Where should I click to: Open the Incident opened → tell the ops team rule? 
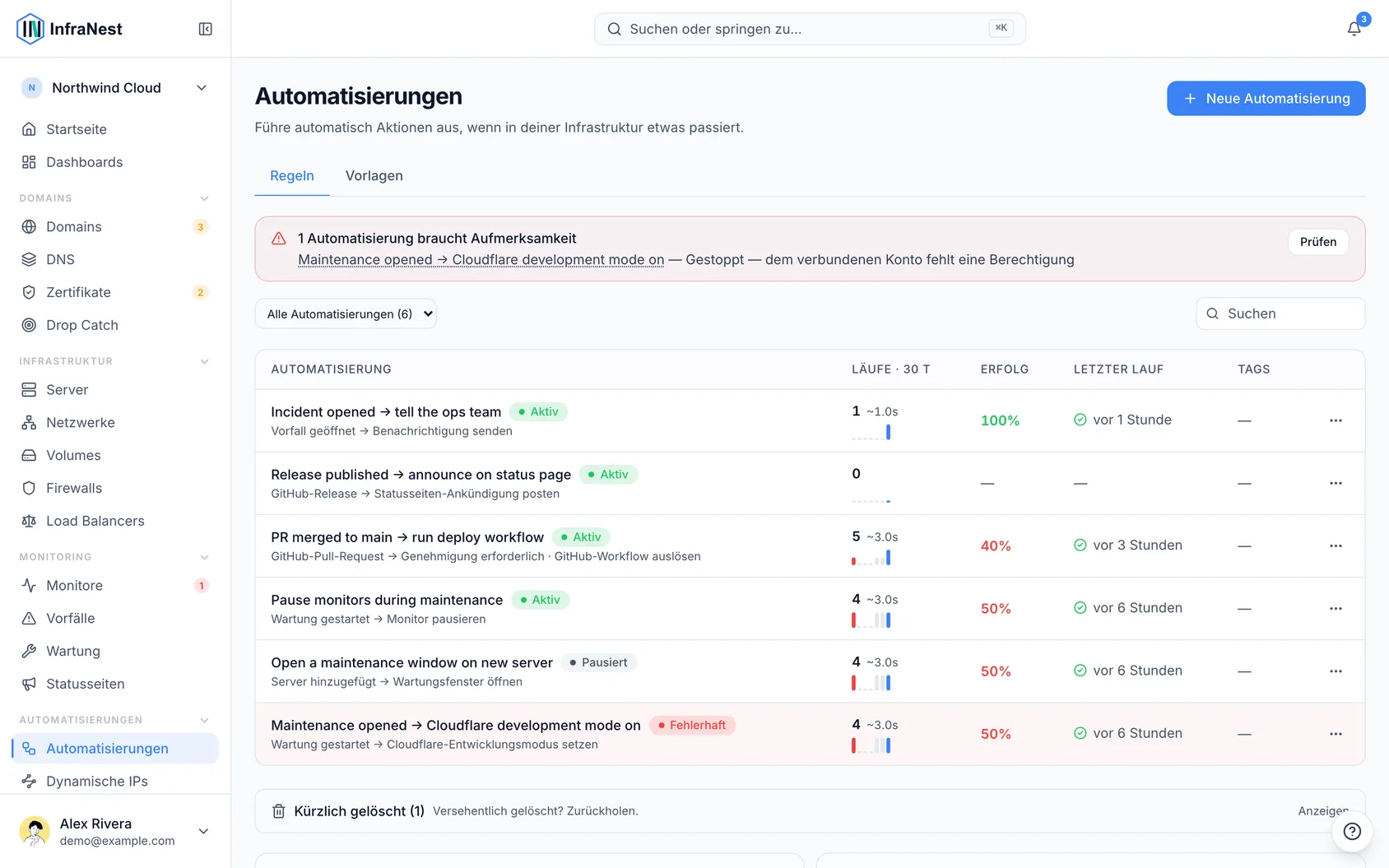[x=386, y=411]
